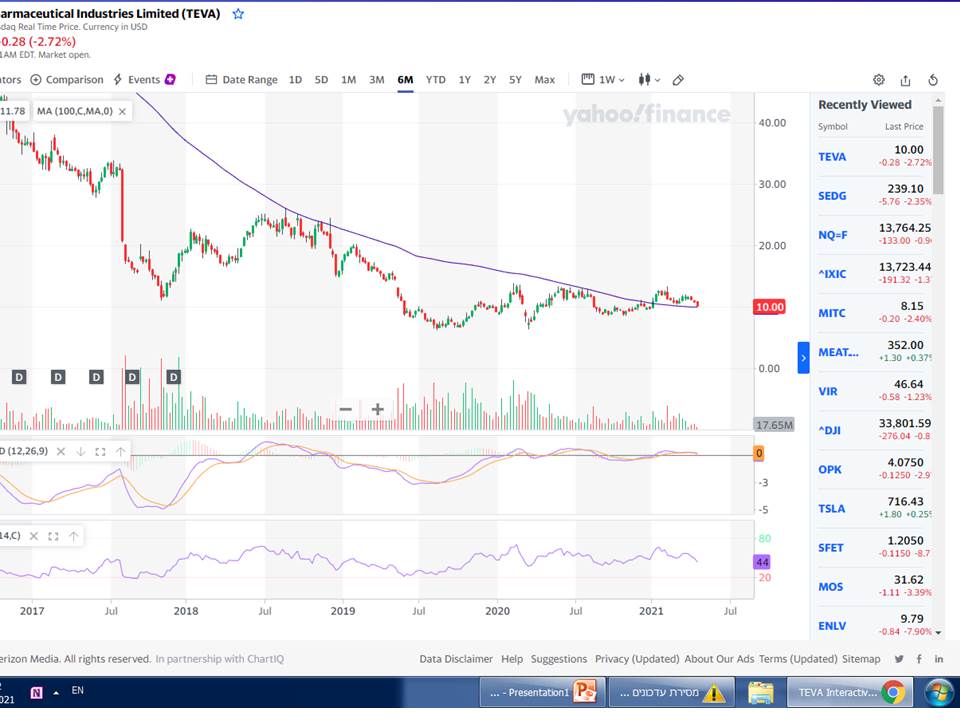Open SEDG from Recently Viewed list
Screen dimensions: 960x720
[831, 196]
